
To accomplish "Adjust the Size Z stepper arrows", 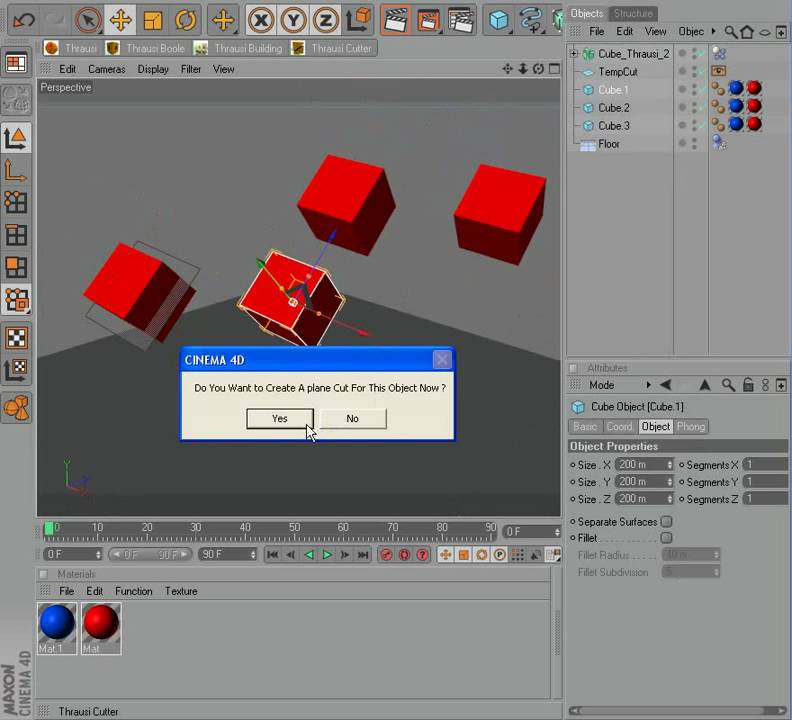I will coord(670,499).
